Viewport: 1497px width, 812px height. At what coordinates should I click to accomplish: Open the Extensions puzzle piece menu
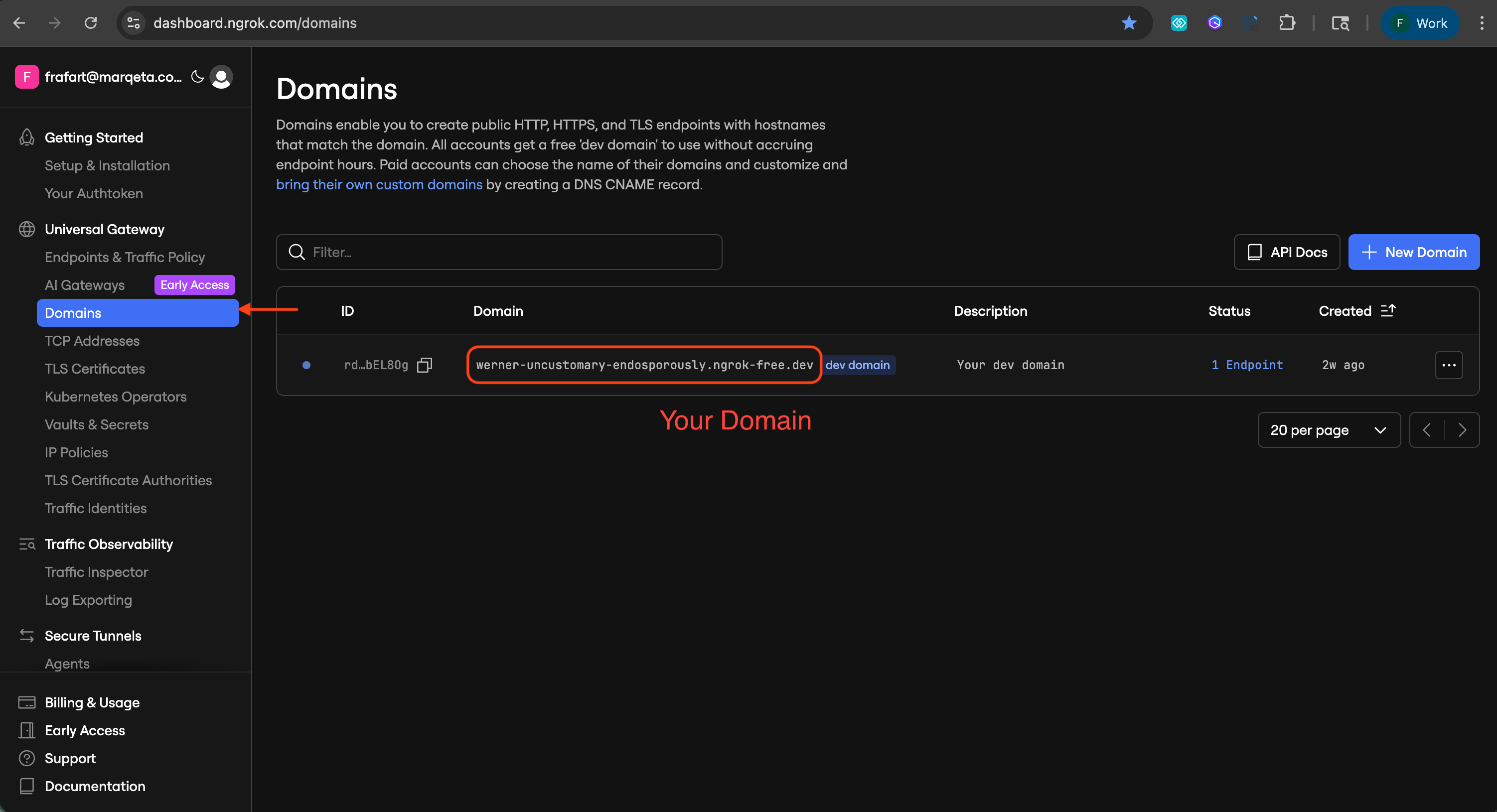click(x=1287, y=23)
